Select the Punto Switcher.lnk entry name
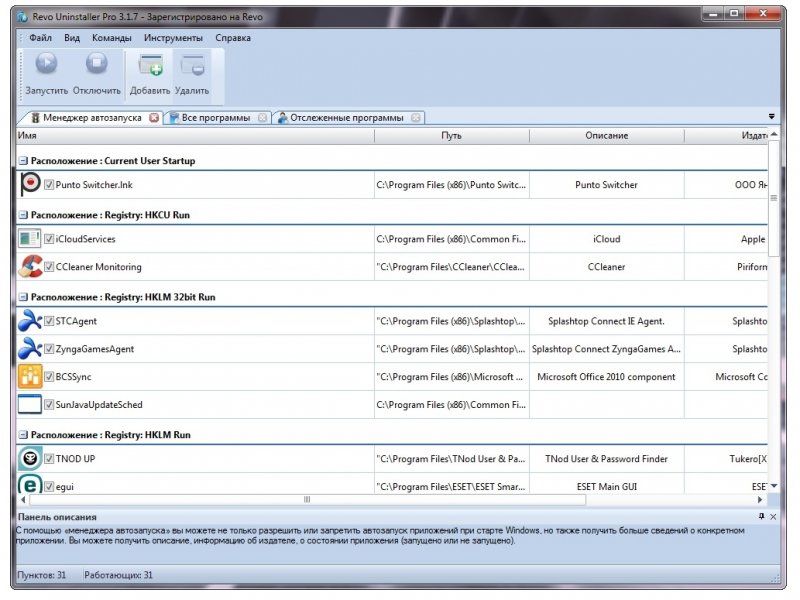 point(94,185)
